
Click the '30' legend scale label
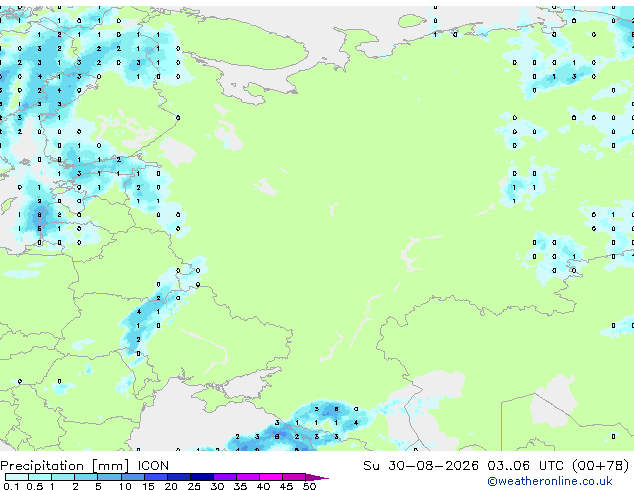click(x=218, y=486)
